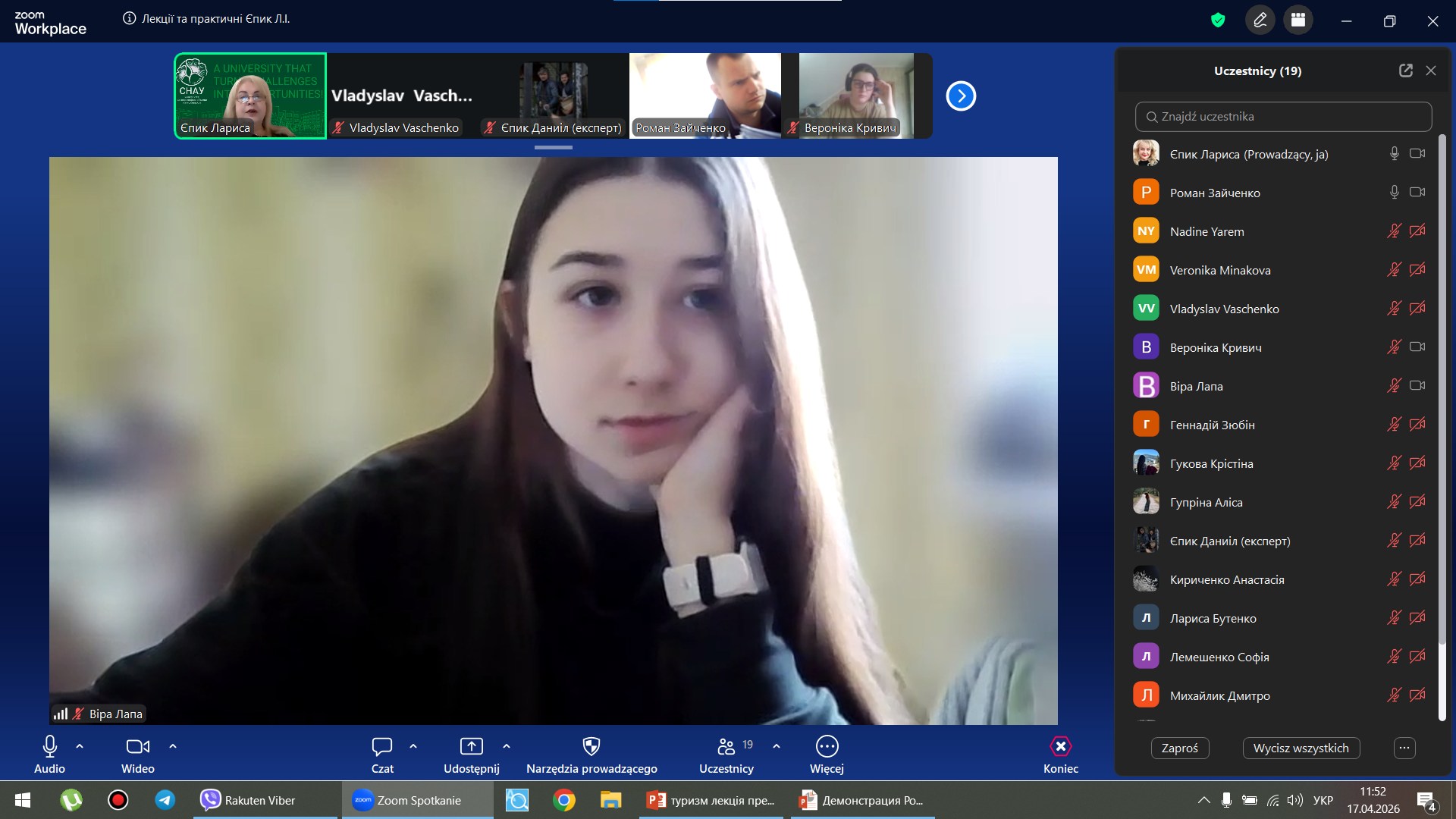Open the annotation pencil icon in title bar
1456x819 pixels.
pos(1260,20)
